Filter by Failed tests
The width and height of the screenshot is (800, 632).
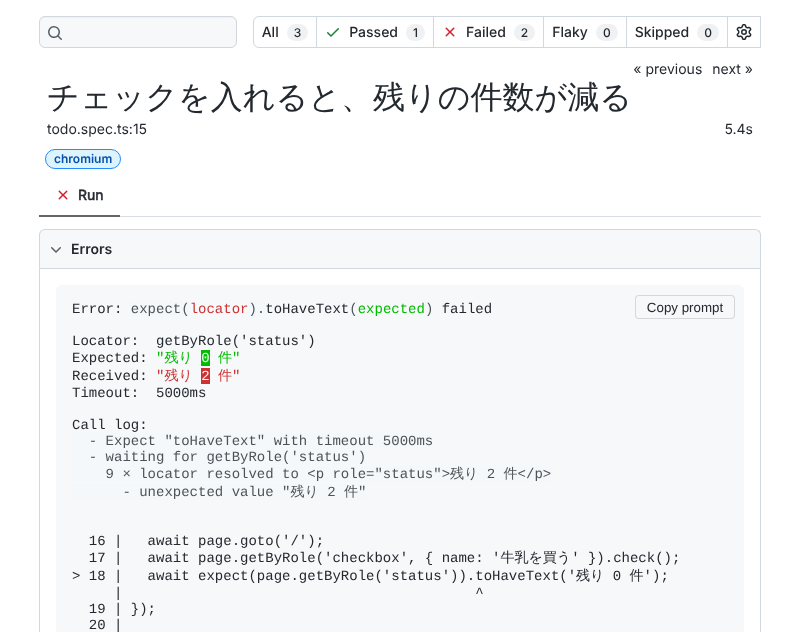coord(488,32)
